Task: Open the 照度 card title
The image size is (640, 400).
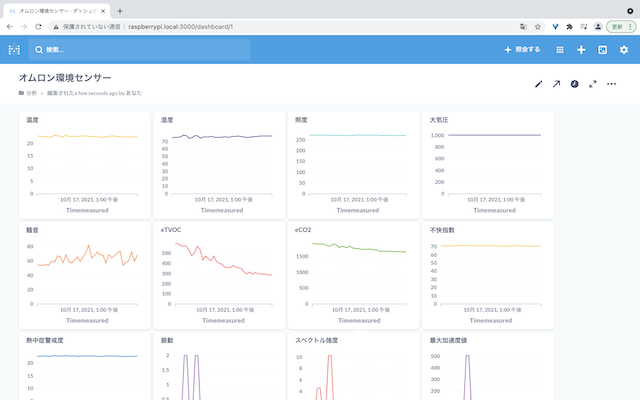Action: (301, 120)
